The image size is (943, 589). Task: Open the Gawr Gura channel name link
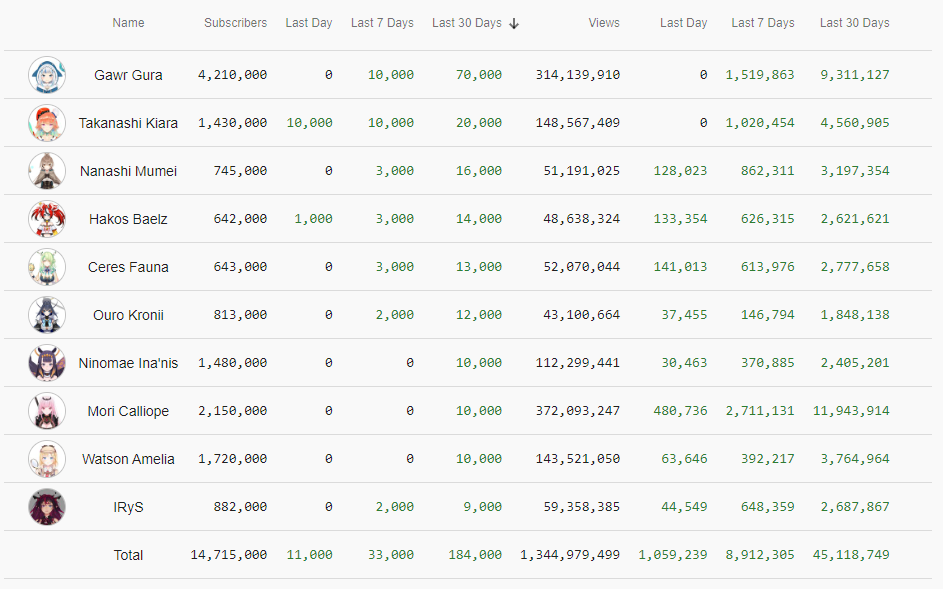tap(128, 75)
